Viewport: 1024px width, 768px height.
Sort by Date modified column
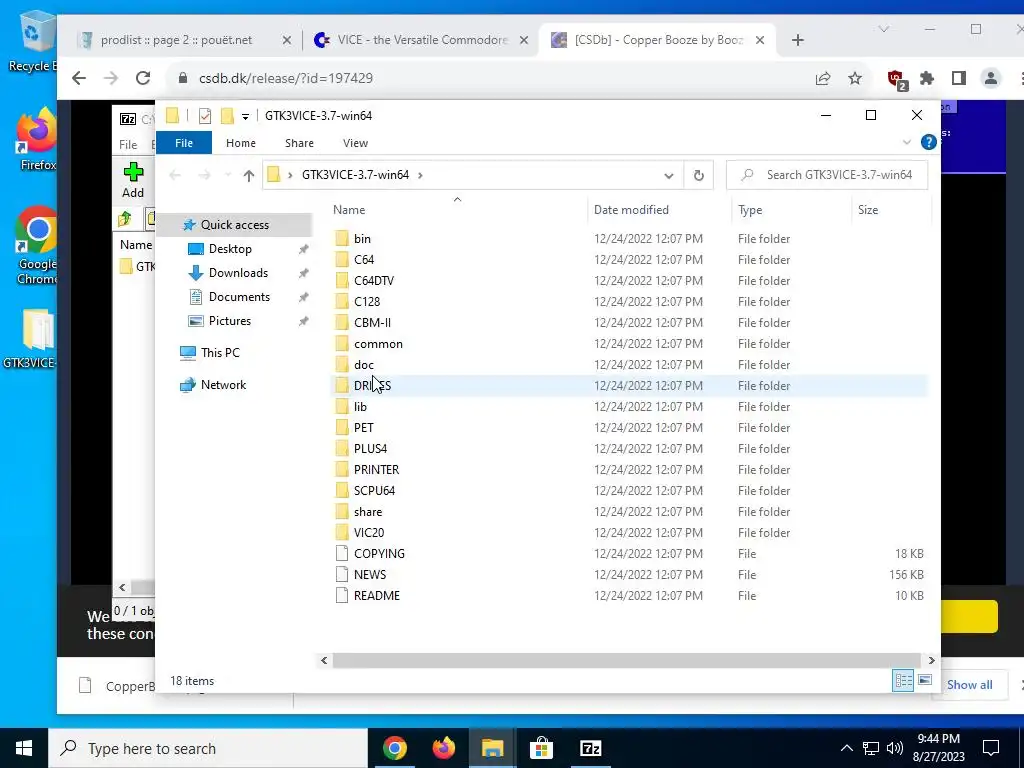(660, 210)
